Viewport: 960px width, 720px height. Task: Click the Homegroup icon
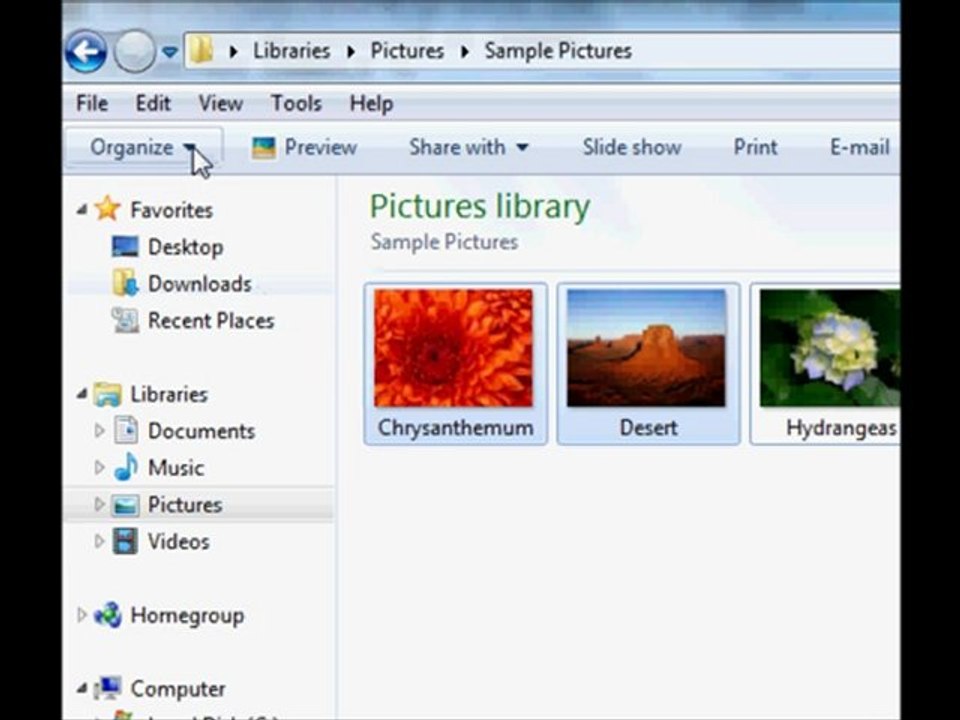tap(108, 615)
